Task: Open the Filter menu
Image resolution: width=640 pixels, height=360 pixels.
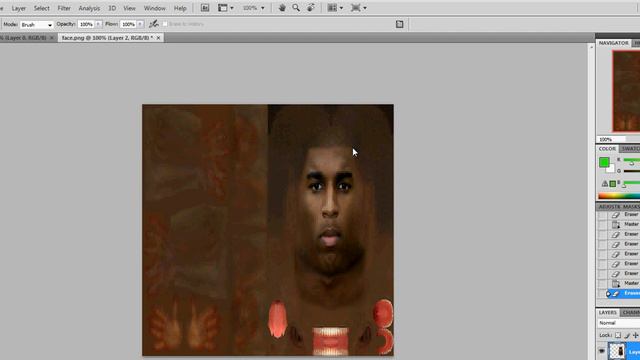Action: coord(64,8)
